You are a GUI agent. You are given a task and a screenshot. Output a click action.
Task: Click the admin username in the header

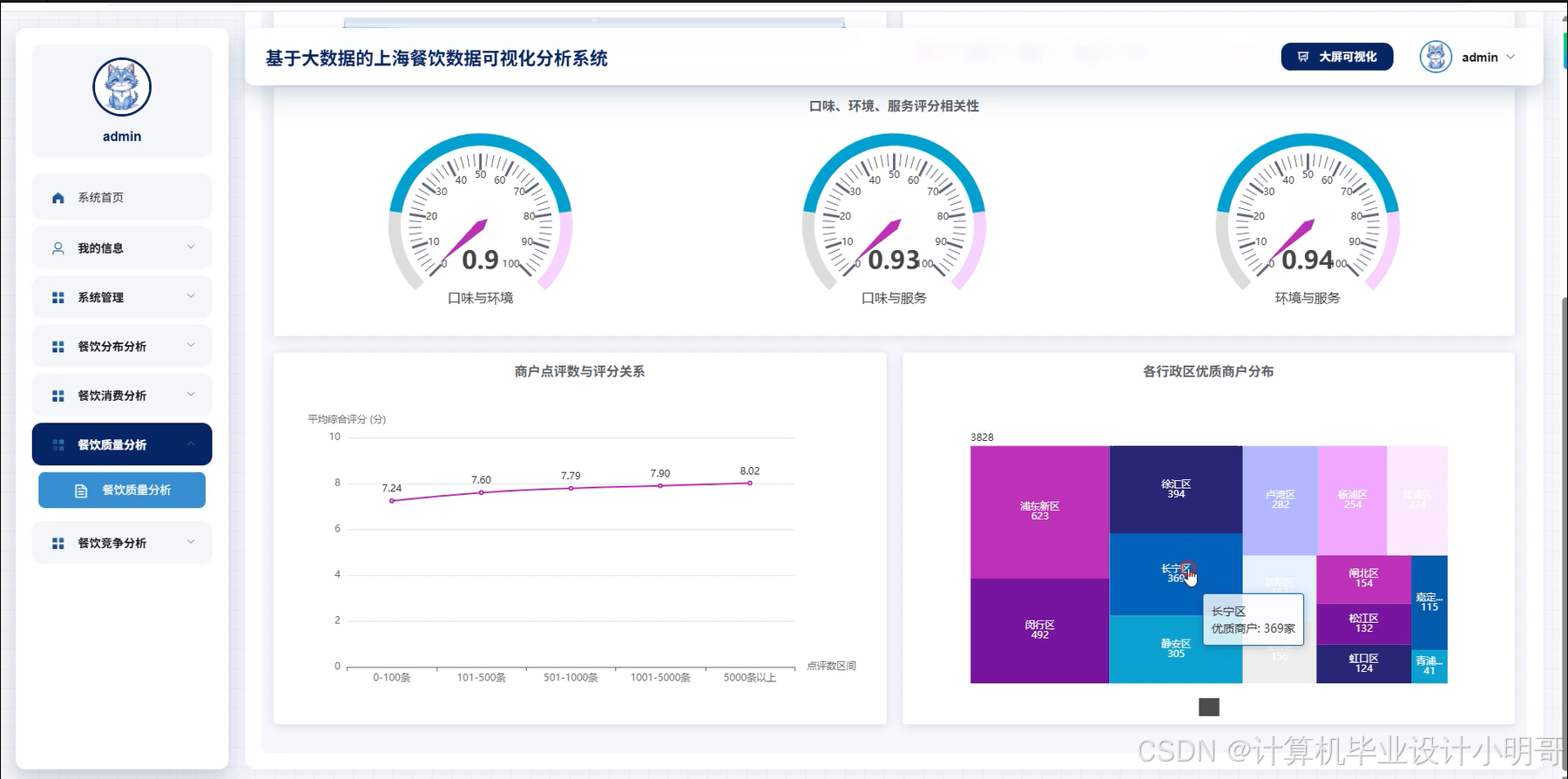pos(1480,58)
